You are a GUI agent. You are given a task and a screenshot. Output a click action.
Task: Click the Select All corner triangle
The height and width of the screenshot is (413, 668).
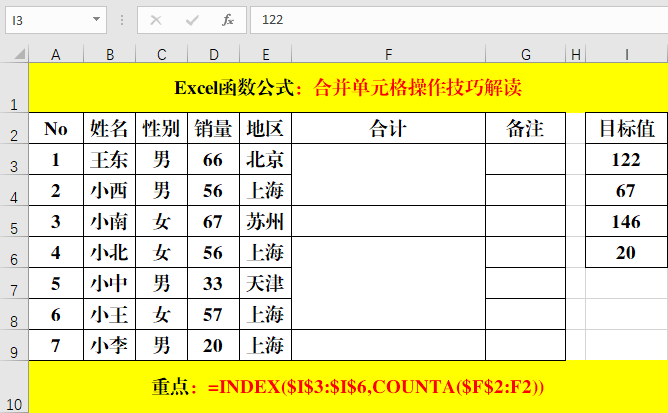point(19,54)
